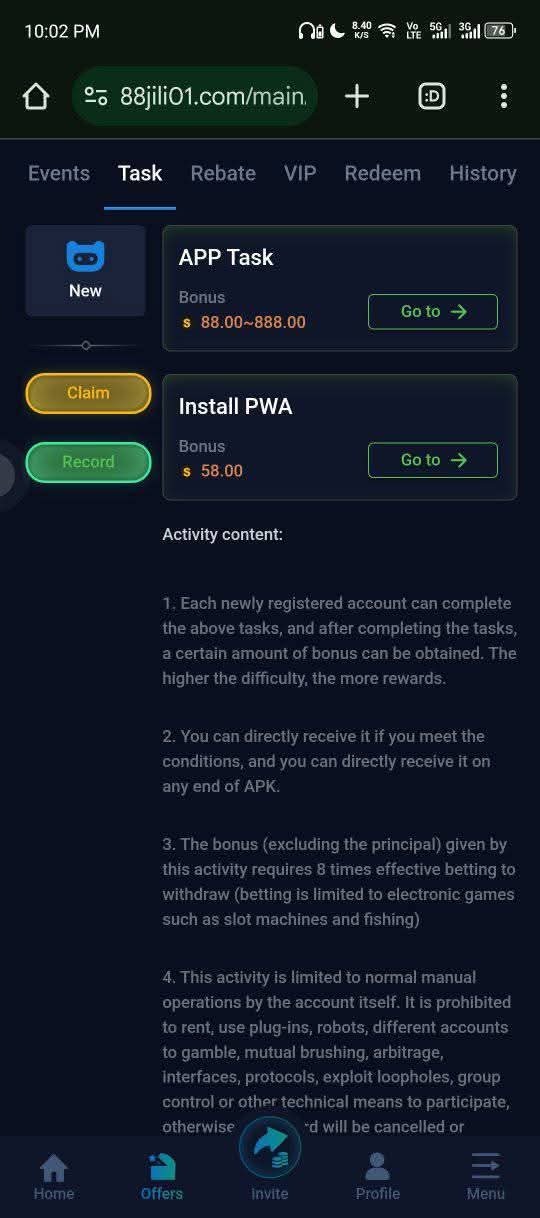Go to Home in bottom navigation
540x1218 pixels.
(x=54, y=1177)
